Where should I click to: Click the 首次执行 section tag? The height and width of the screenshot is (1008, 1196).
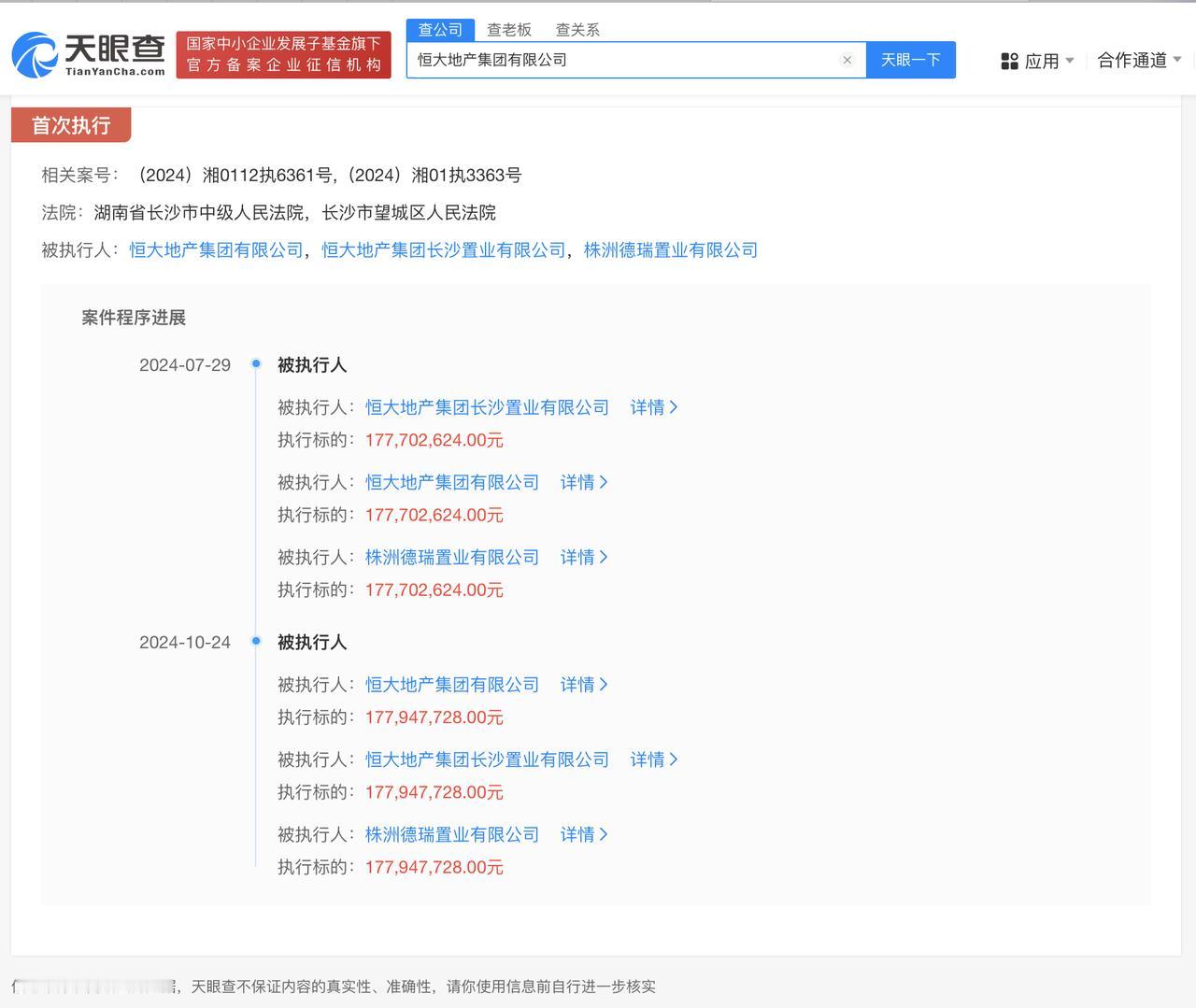(x=71, y=125)
